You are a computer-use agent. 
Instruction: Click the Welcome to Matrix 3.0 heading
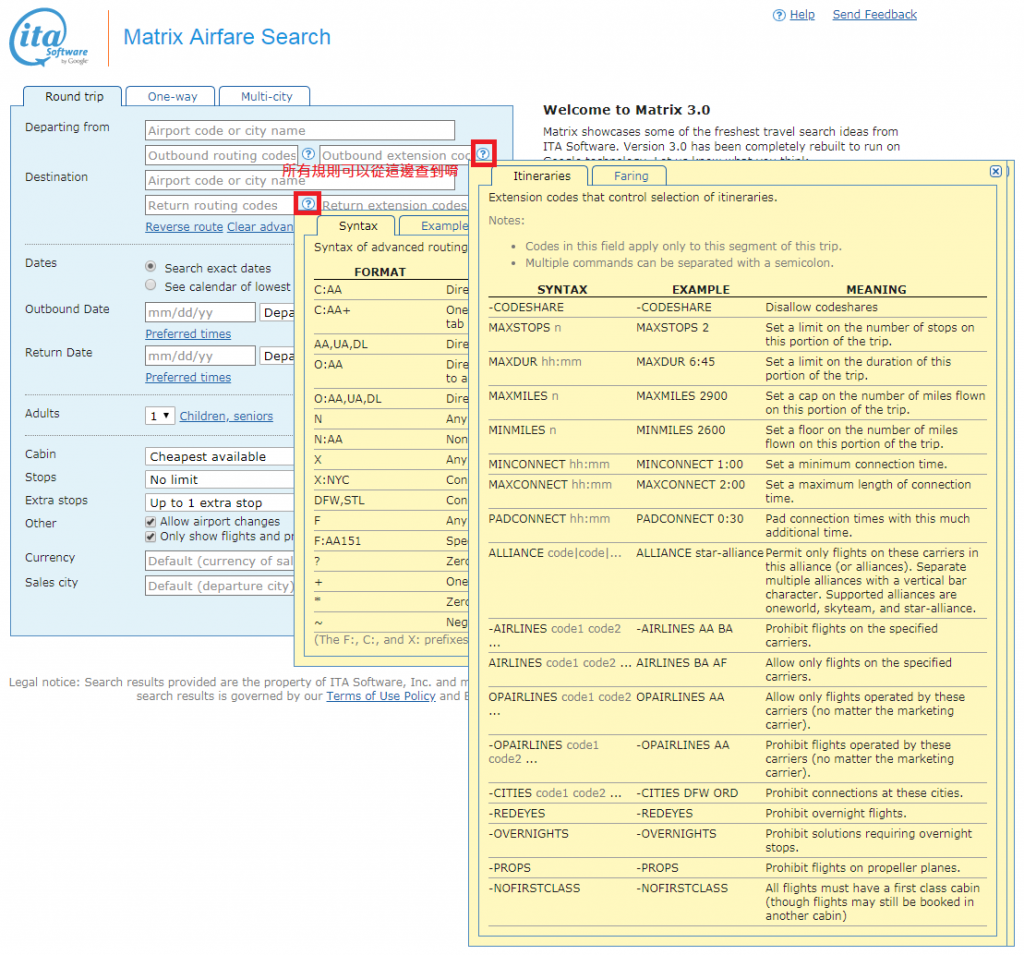point(626,110)
